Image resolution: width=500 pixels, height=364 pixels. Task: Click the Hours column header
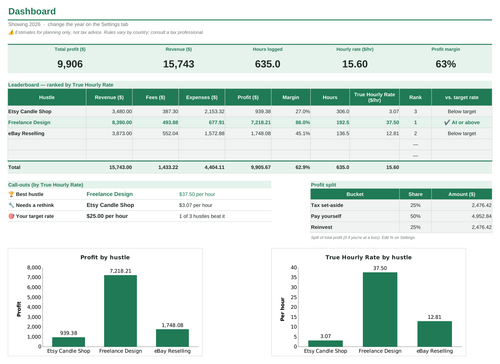tap(330, 97)
